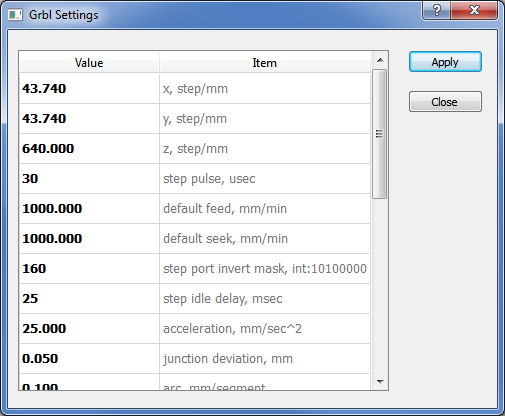The image size is (505, 416).
Task: Click the scrollbar down arrow
Action: [380, 382]
